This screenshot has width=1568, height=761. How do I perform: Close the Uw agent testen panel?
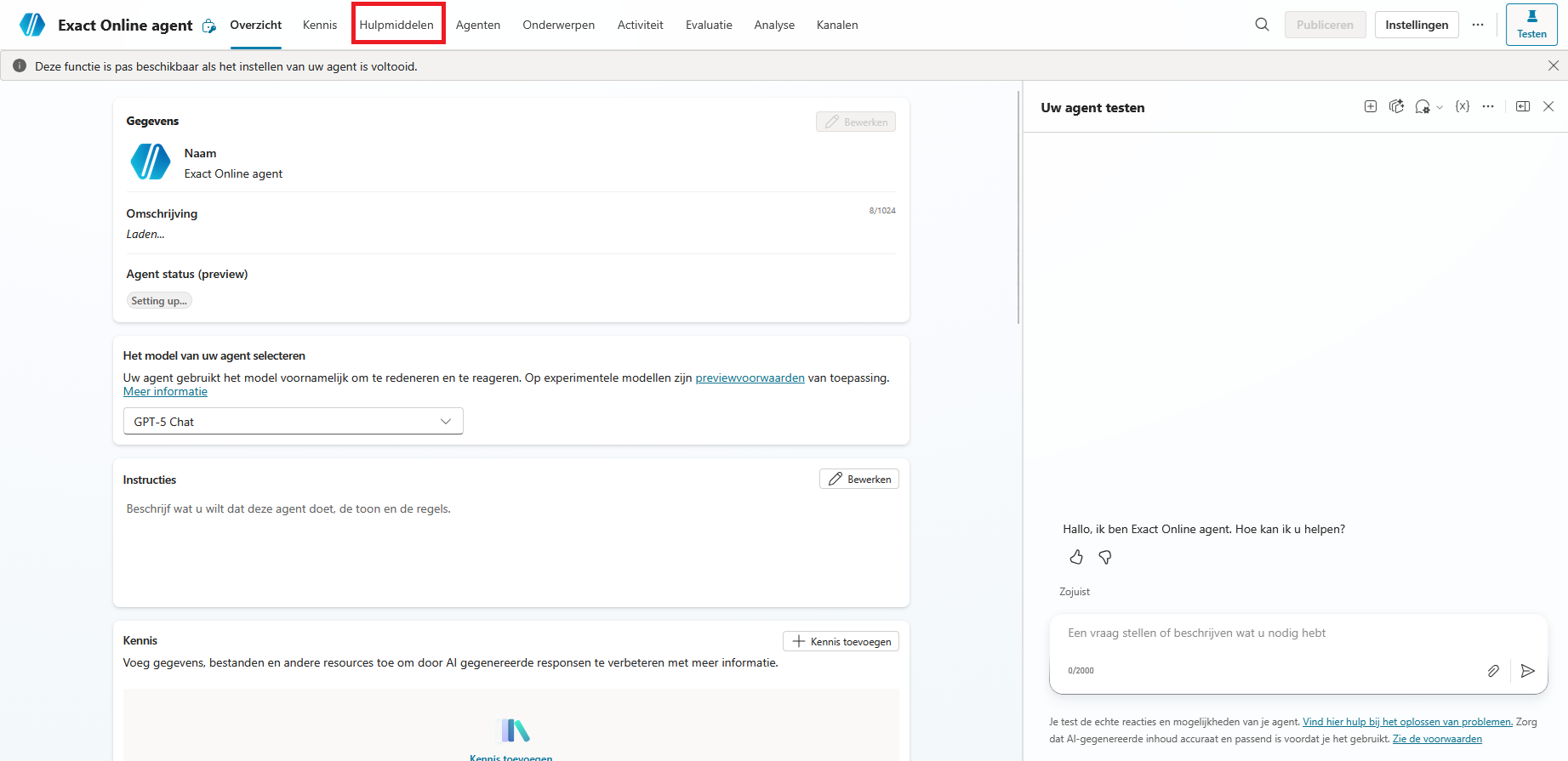pyautogui.click(x=1548, y=106)
